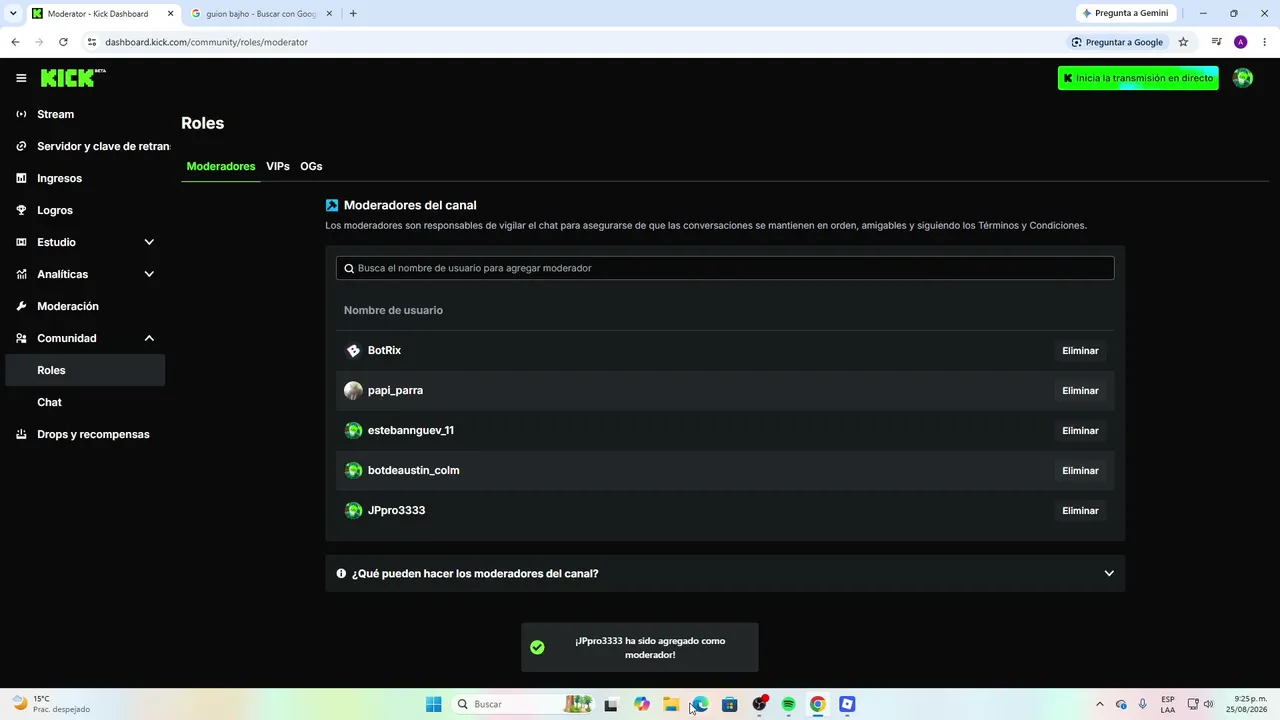Click the Moderación wrench icon
This screenshot has width=1280, height=720.
pyautogui.click(x=21, y=306)
